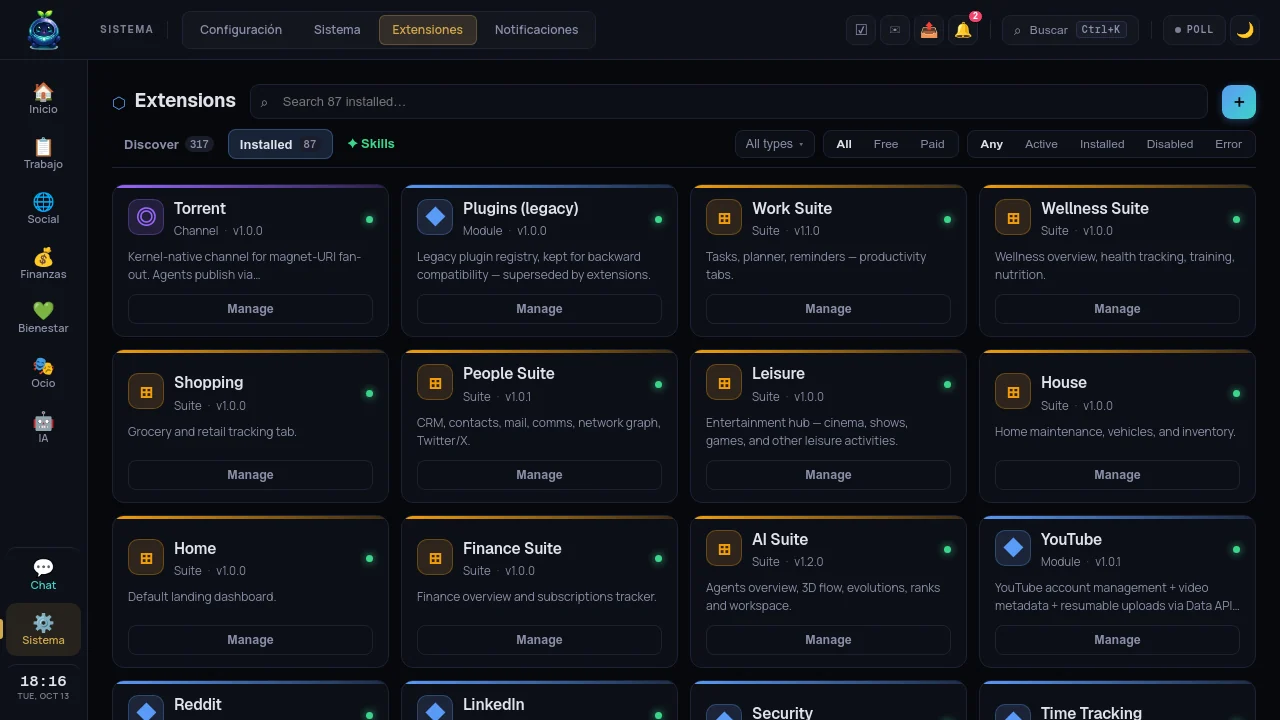Manage the Wellness Suite extension

click(1117, 309)
